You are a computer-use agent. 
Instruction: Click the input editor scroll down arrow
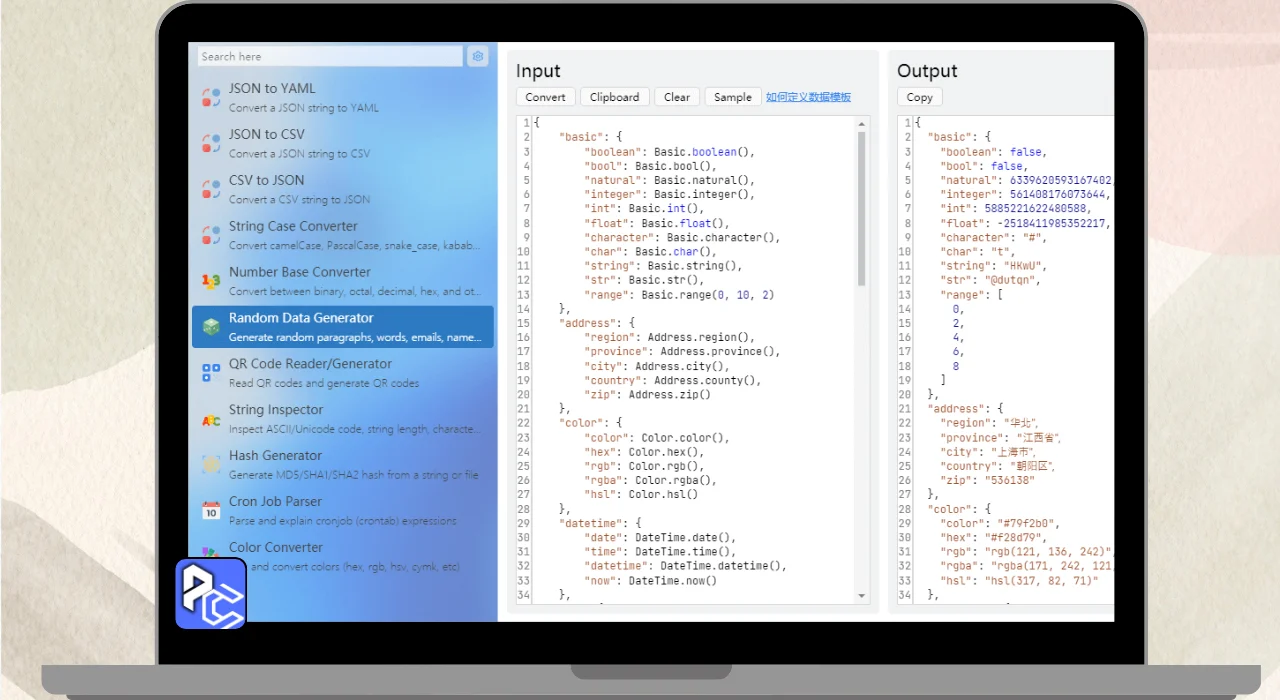coord(862,596)
